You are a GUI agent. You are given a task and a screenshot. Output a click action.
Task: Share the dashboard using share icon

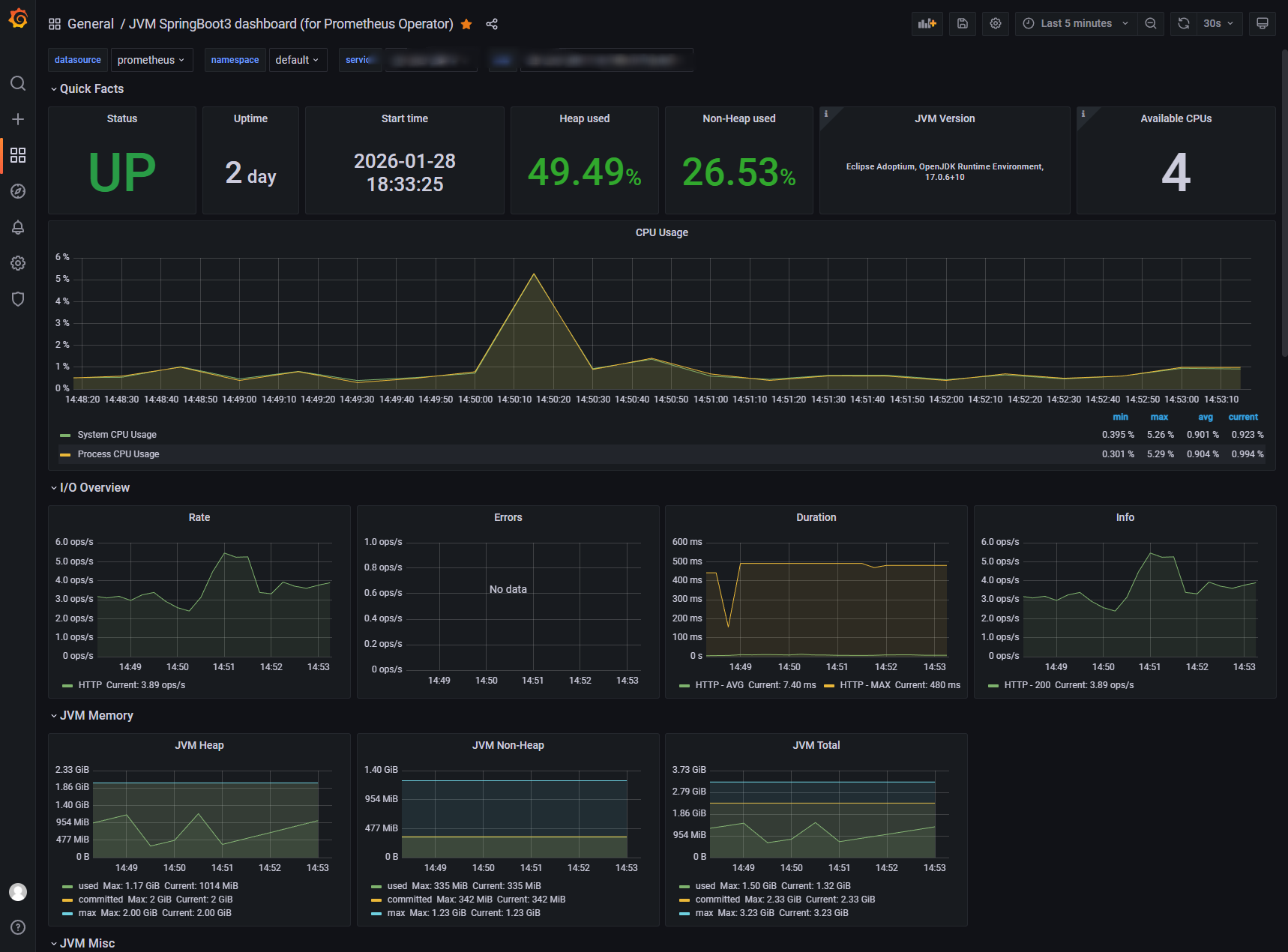coord(492,24)
